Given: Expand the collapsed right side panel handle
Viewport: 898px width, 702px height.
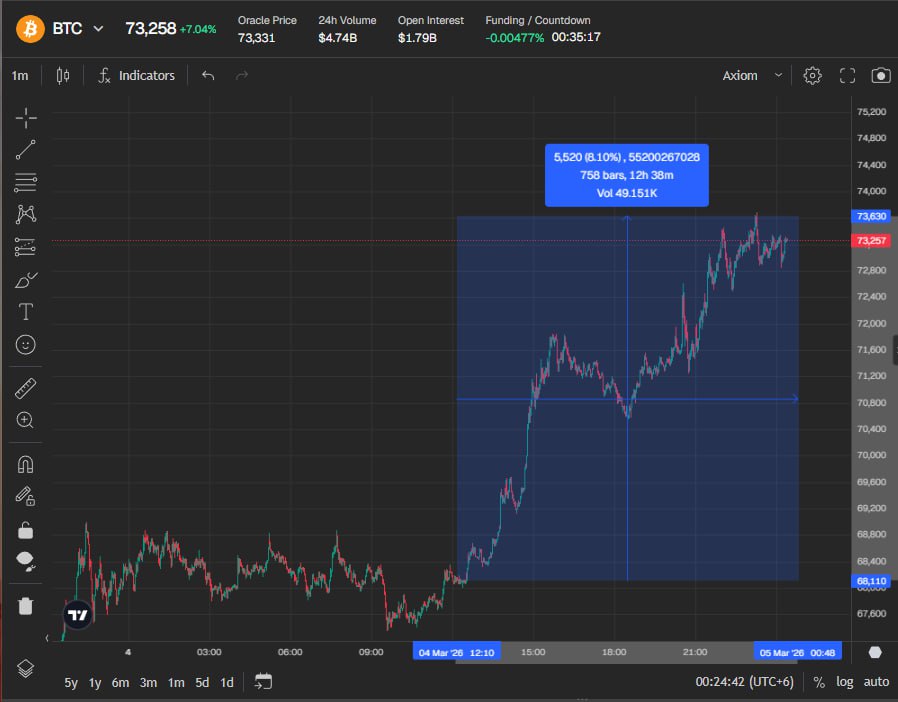Looking at the screenshot, I should tap(895, 350).
